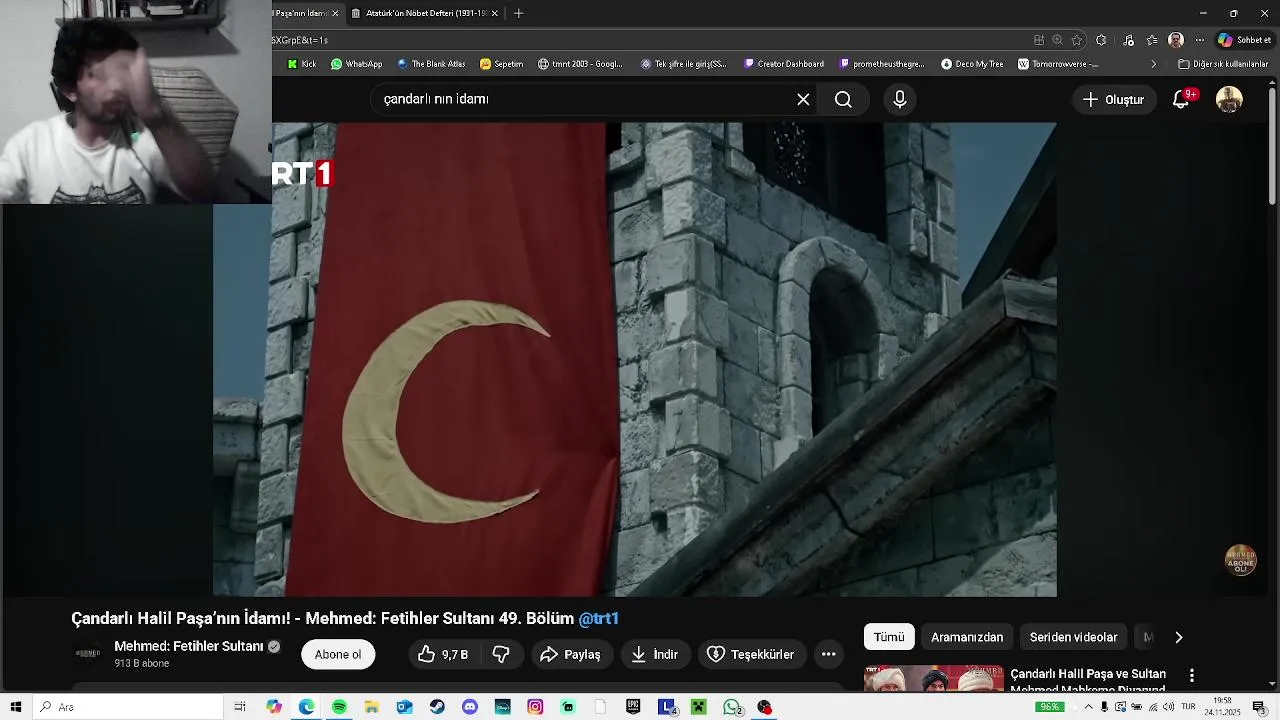Open Task View on the taskbar
This screenshot has height=720, width=1280.
pos(240,707)
